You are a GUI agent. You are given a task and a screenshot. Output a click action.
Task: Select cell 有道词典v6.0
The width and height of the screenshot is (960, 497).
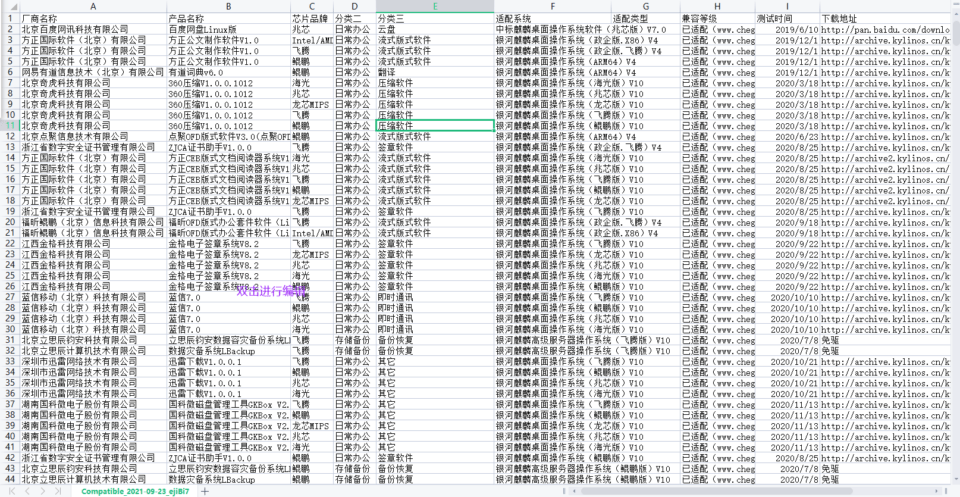pos(228,72)
